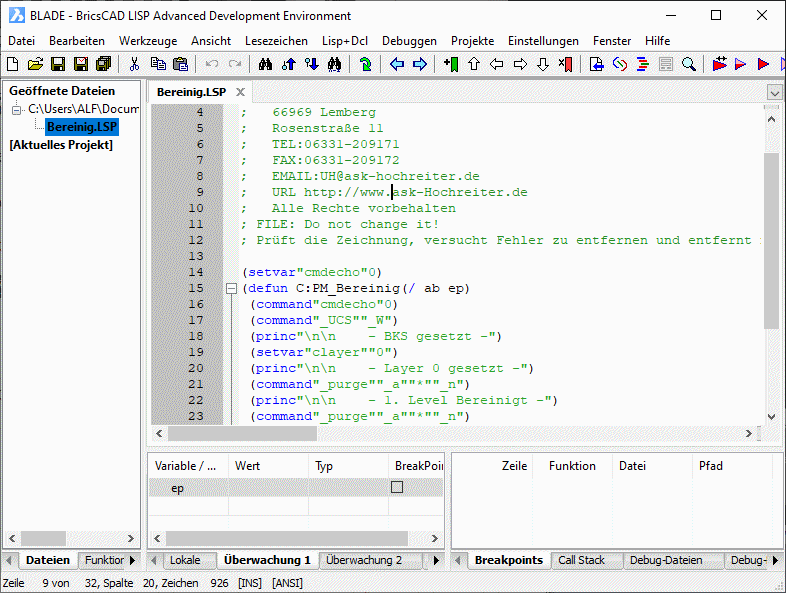Toggle BreakPoint checkbox for ep variable
The height and width of the screenshot is (593, 786).
point(397,487)
